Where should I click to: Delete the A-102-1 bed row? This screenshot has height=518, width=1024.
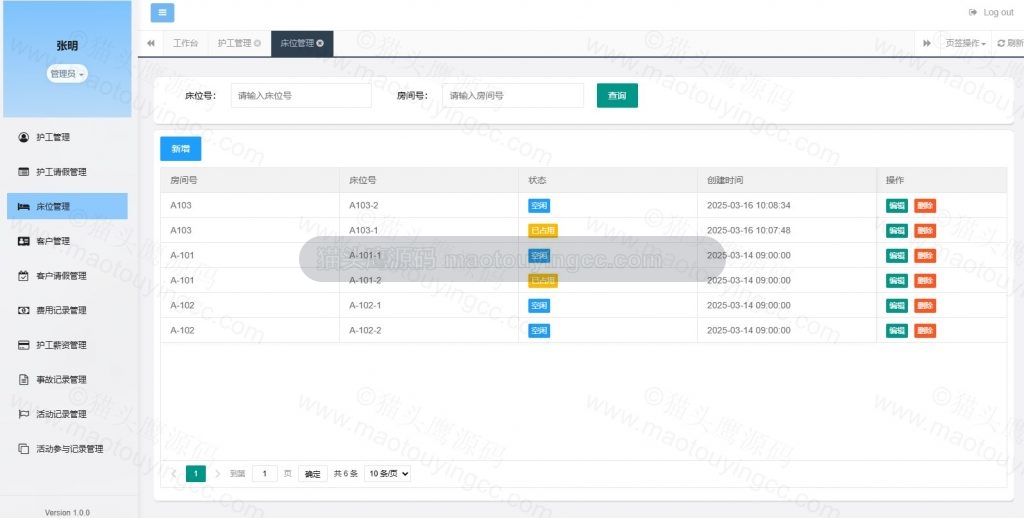(x=925, y=306)
